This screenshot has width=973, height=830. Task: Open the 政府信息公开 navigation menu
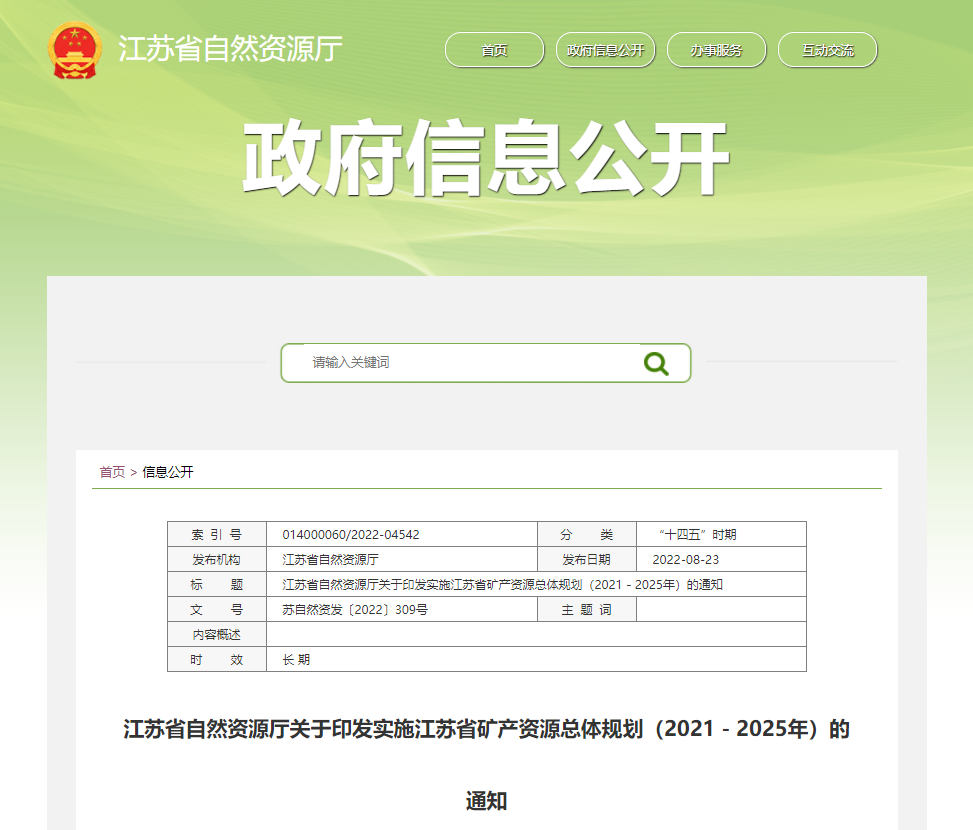605,49
